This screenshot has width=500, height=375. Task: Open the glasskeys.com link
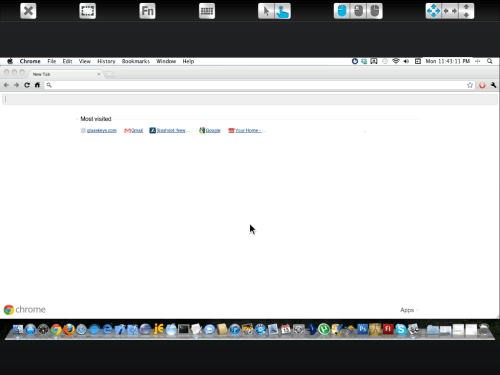pos(102,131)
